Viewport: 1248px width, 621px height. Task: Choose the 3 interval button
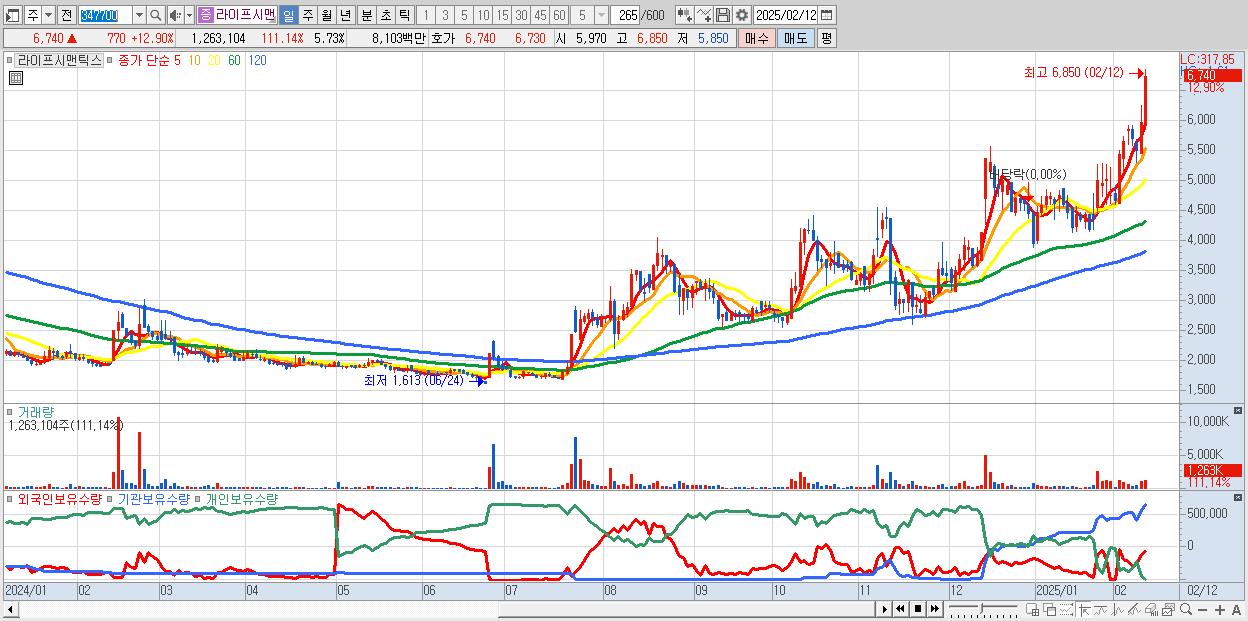[x=445, y=16]
